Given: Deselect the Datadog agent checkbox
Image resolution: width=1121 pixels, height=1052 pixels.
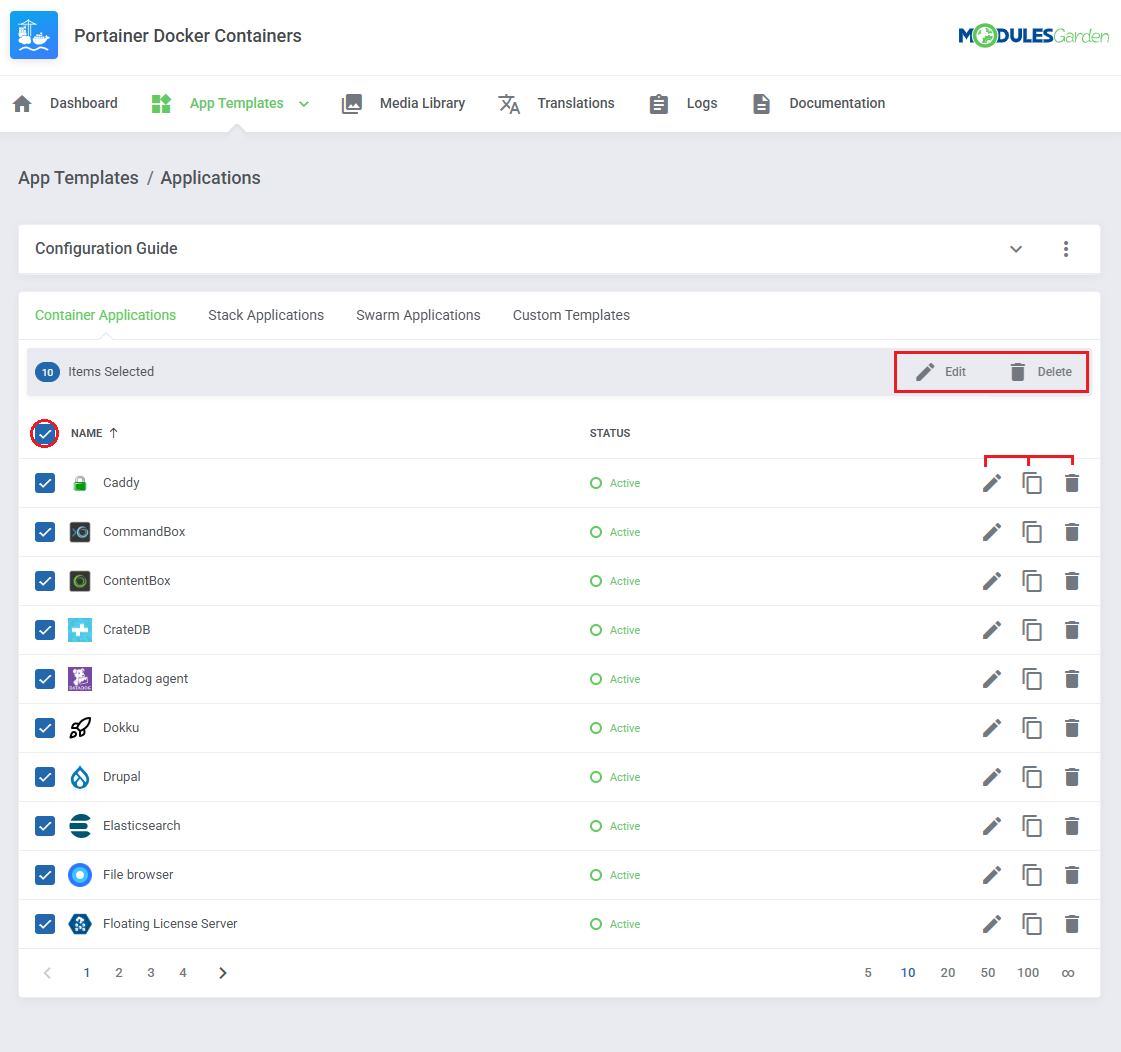Looking at the screenshot, I should pyautogui.click(x=45, y=679).
